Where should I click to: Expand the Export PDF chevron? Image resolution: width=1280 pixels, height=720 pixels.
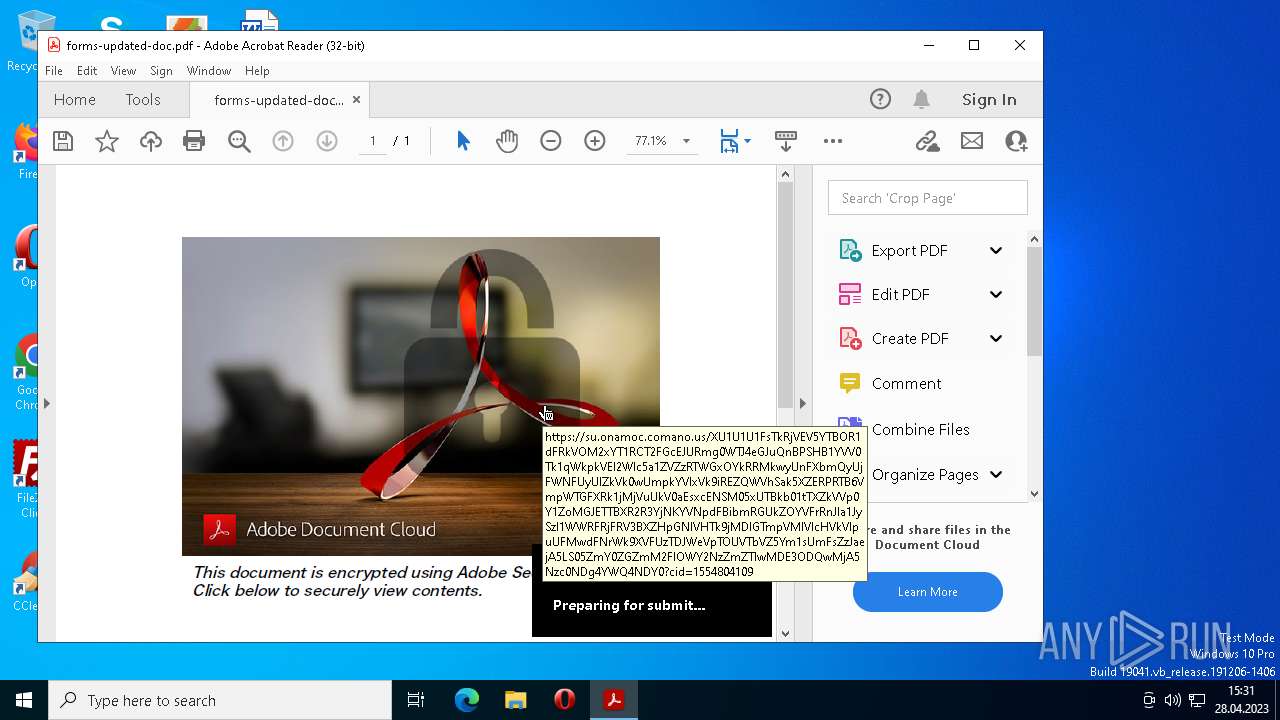pos(996,251)
